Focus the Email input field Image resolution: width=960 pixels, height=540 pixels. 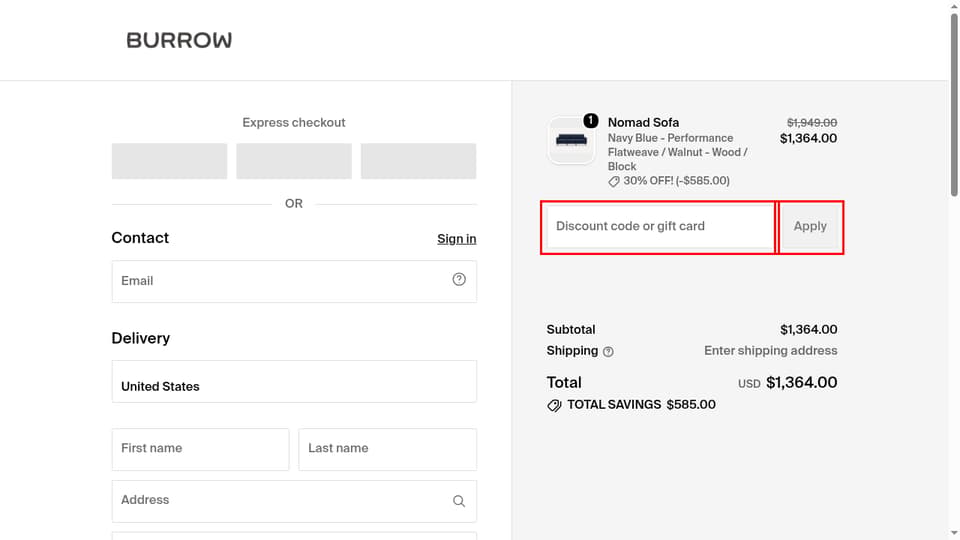tap(294, 282)
